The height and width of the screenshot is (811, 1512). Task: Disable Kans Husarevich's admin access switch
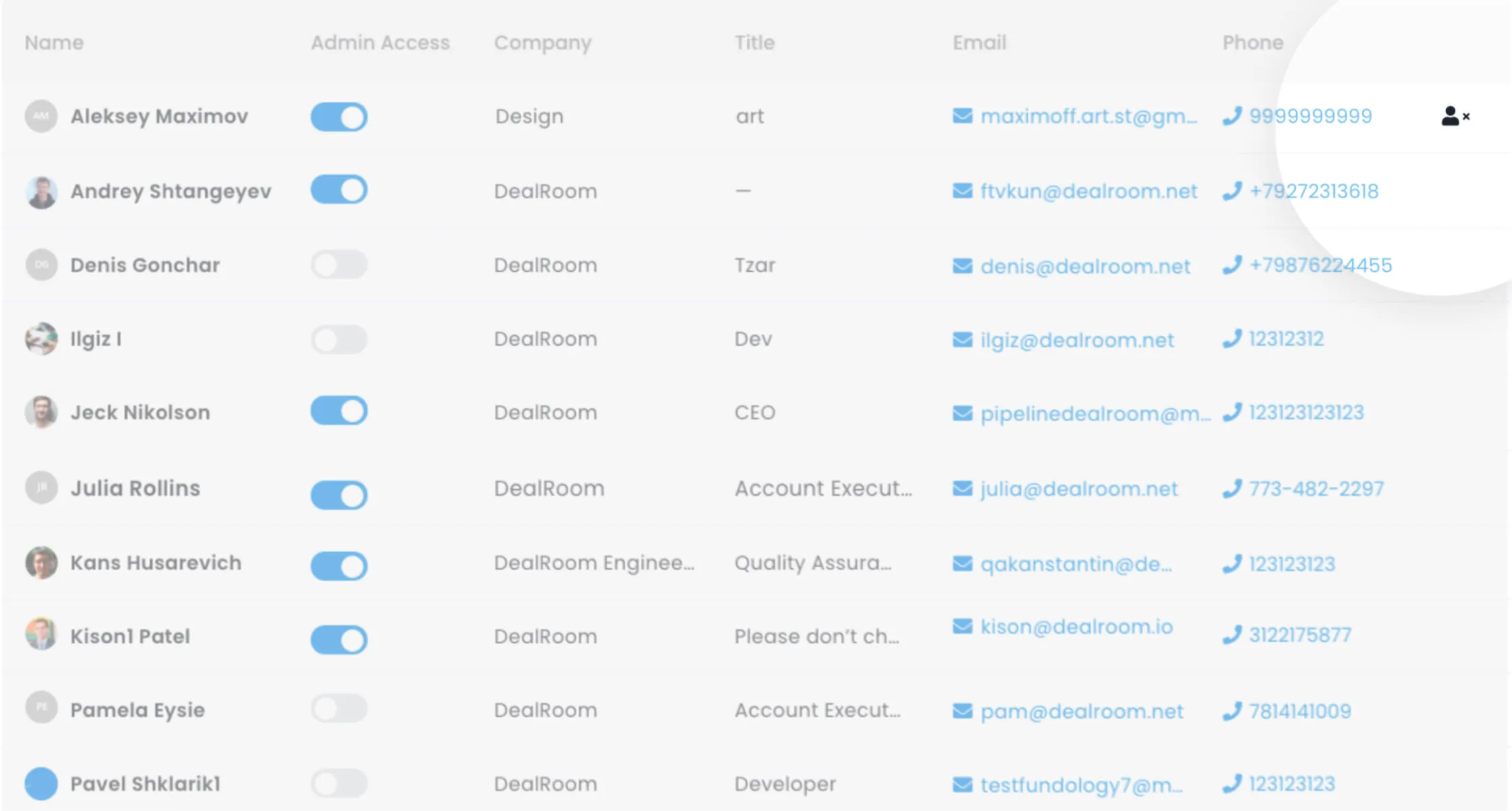pyautogui.click(x=339, y=566)
